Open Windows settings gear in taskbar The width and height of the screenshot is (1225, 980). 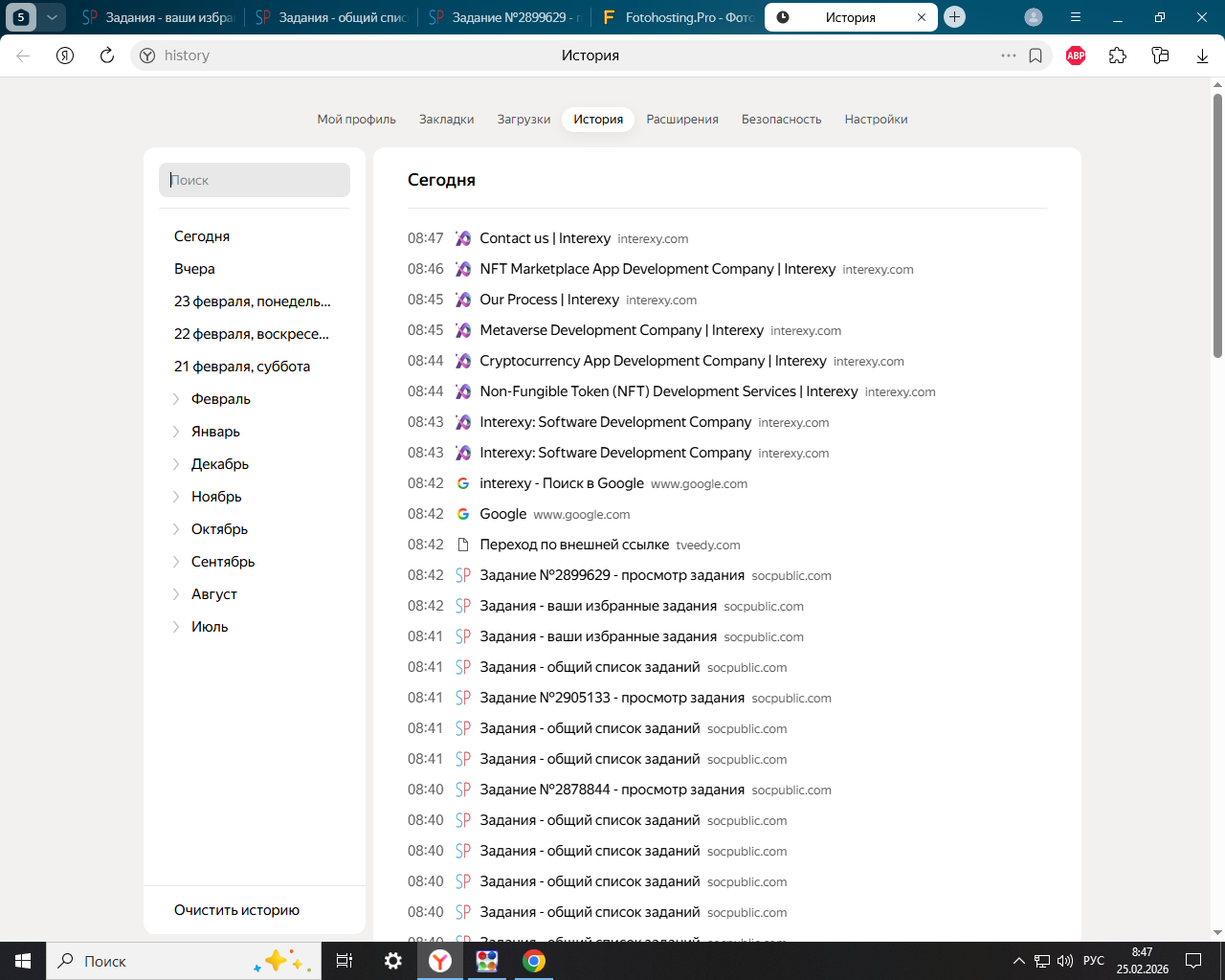point(393,961)
